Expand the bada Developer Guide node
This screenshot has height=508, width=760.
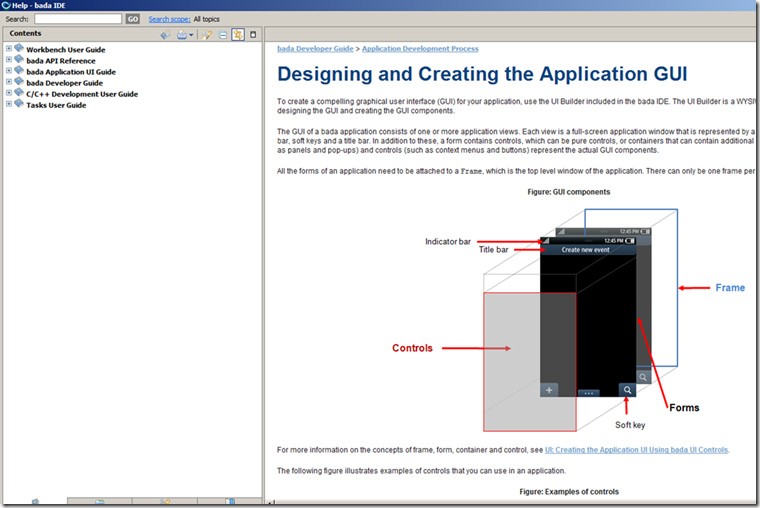tap(9, 81)
